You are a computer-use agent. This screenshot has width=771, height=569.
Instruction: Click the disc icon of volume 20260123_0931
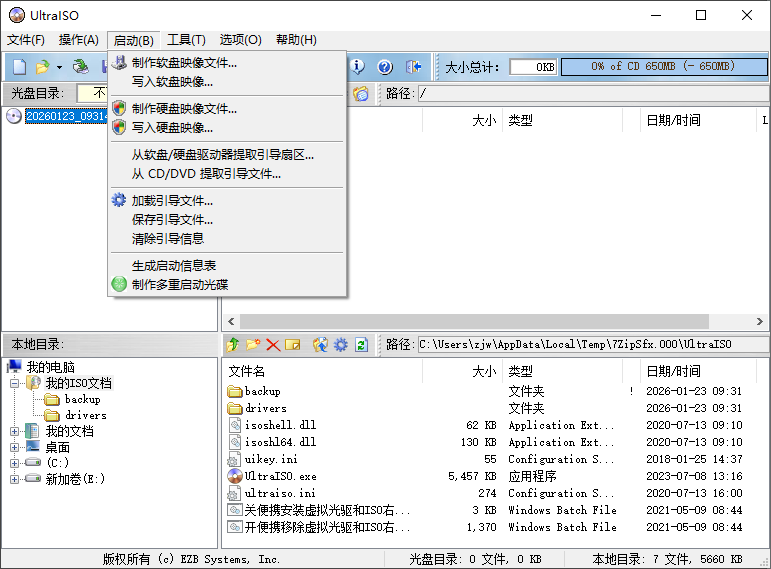coord(14,116)
